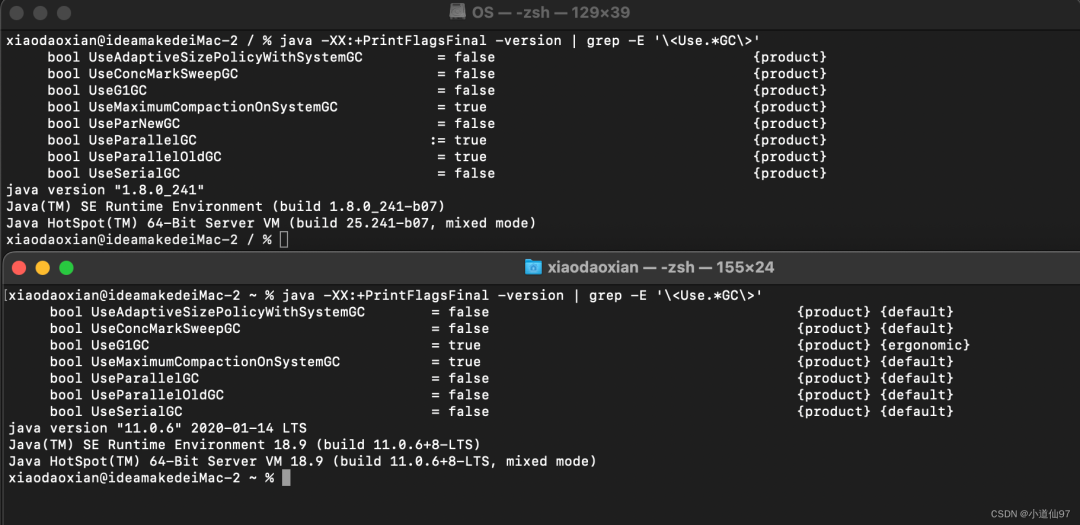
Task: Click the "OS — -zsh — 129×39" title text
Action: (550, 12)
